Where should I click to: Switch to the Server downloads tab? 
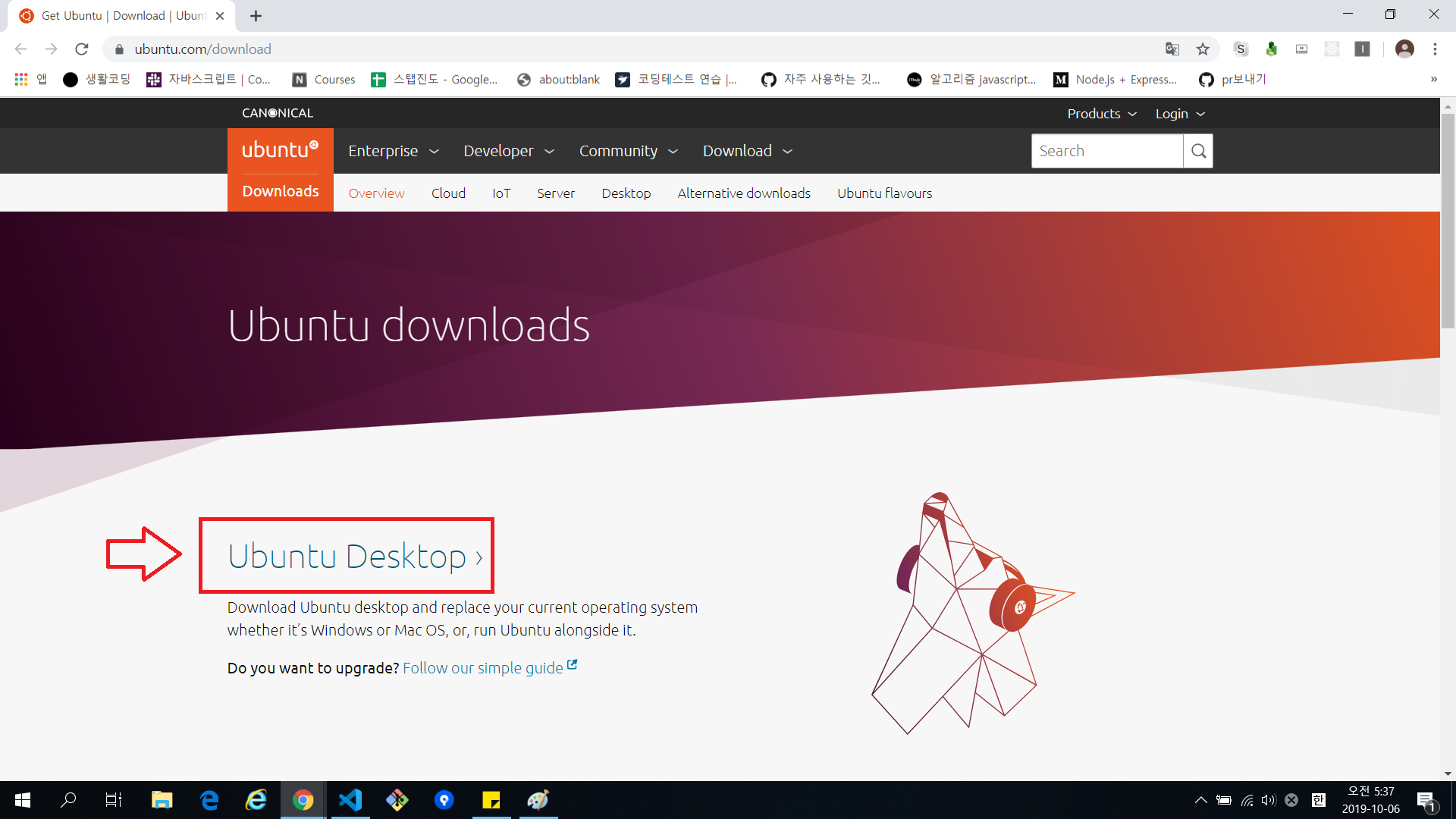click(x=555, y=193)
